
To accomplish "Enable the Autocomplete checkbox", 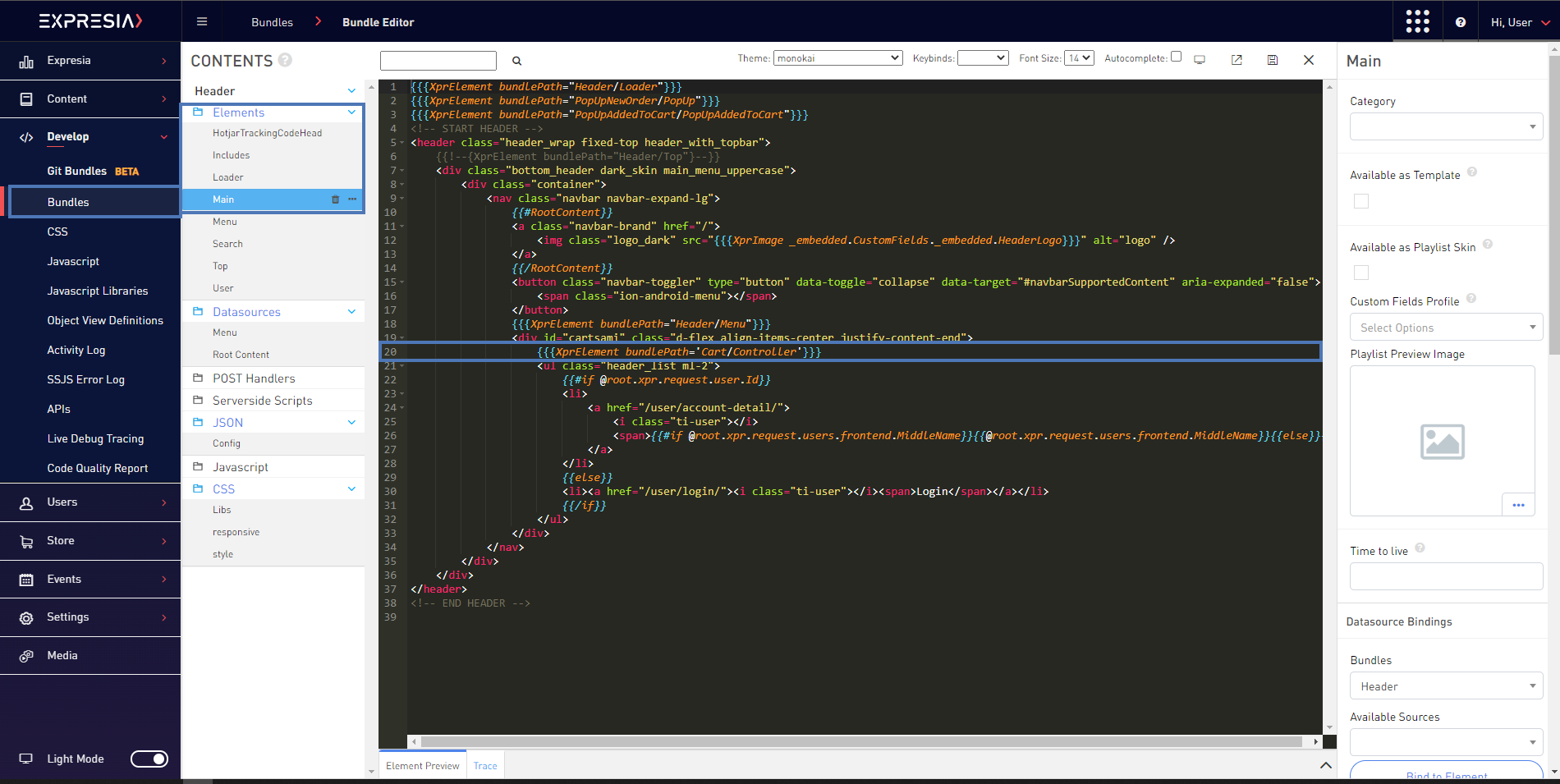I will click(x=1176, y=57).
